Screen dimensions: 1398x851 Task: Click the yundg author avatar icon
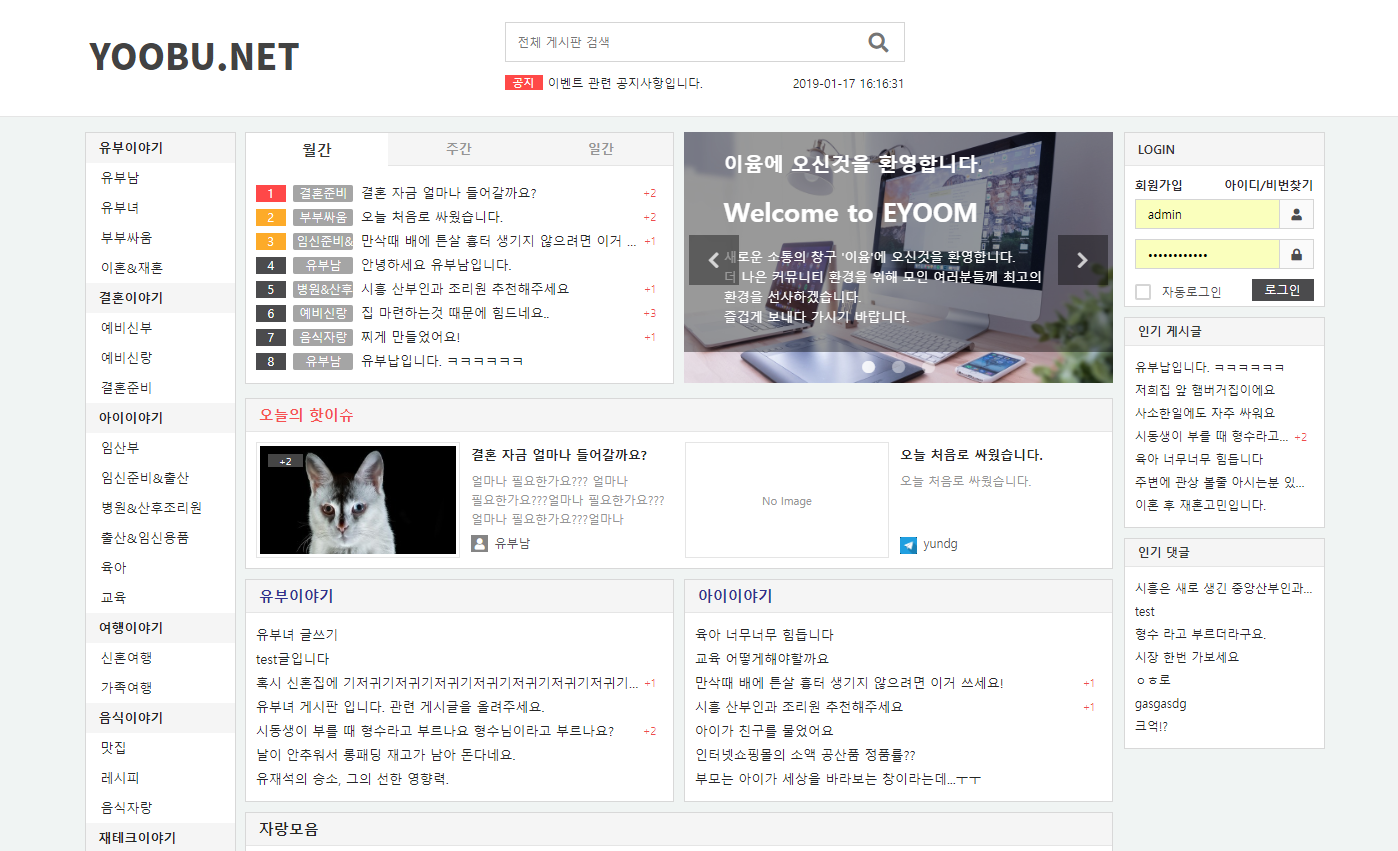(x=908, y=545)
